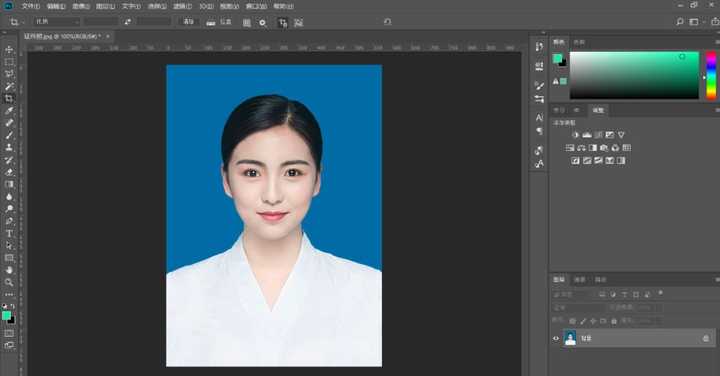Select the Healing Brush tool
This screenshot has width=720, height=376.
9,123
